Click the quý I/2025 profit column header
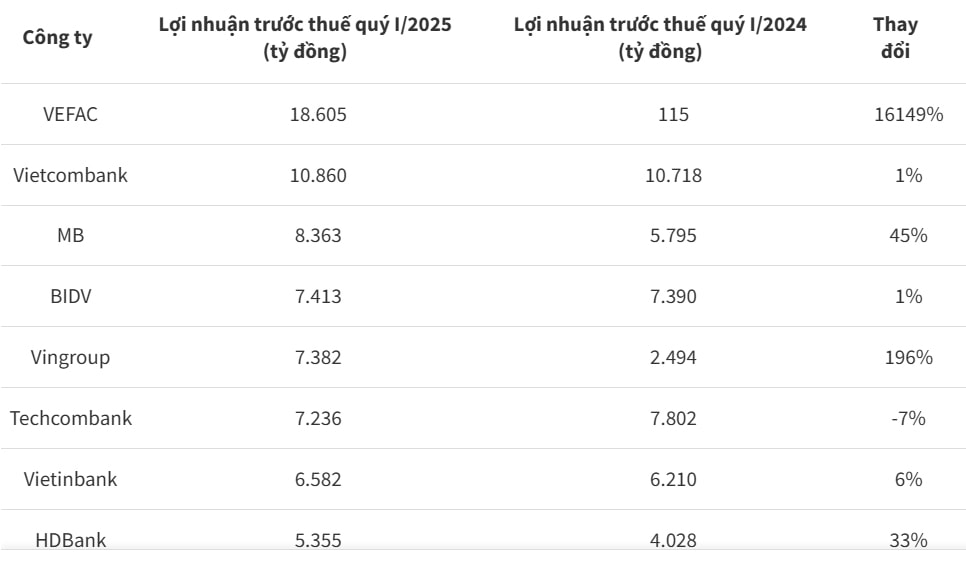The width and height of the screenshot is (966, 562). (x=305, y=38)
